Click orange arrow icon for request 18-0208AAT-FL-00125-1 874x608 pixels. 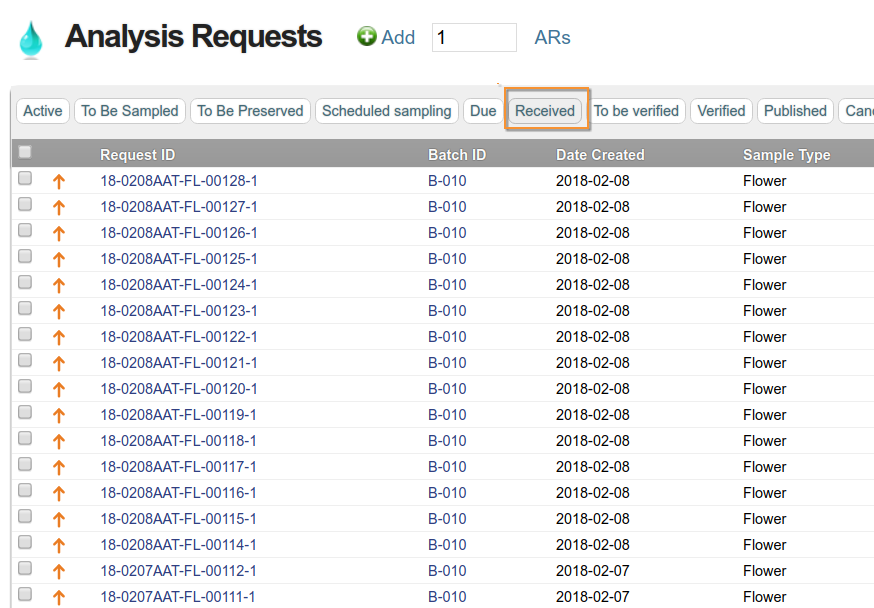click(58, 260)
